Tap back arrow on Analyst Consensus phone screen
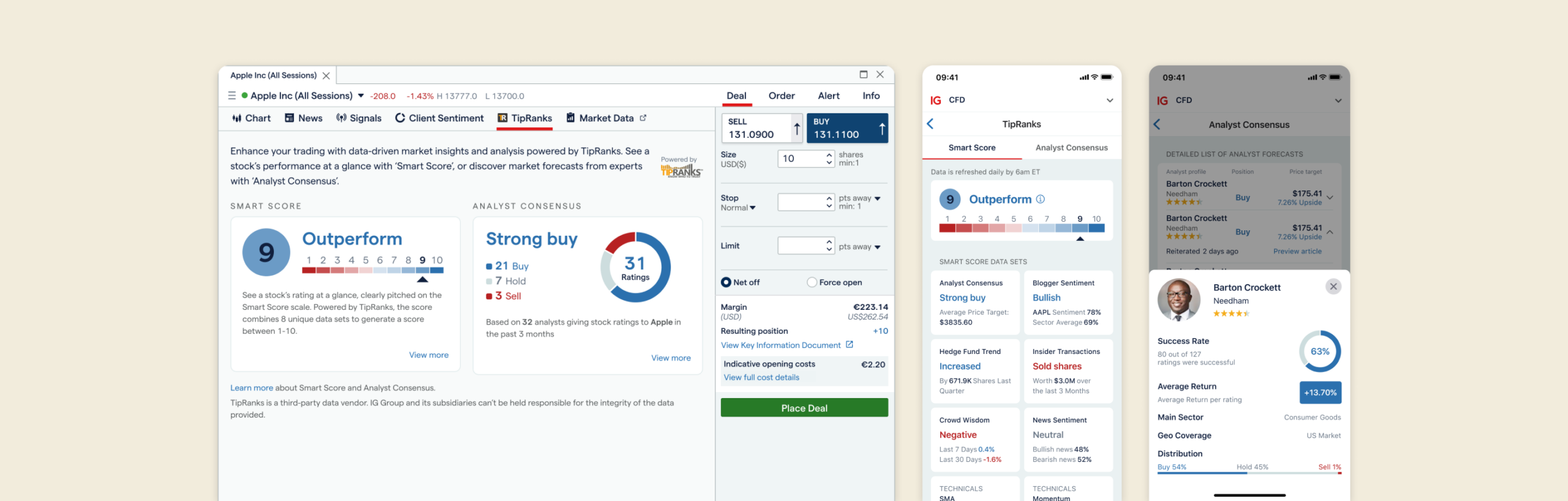The height and width of the screenshot is (501, 1568). (1157, 124)
